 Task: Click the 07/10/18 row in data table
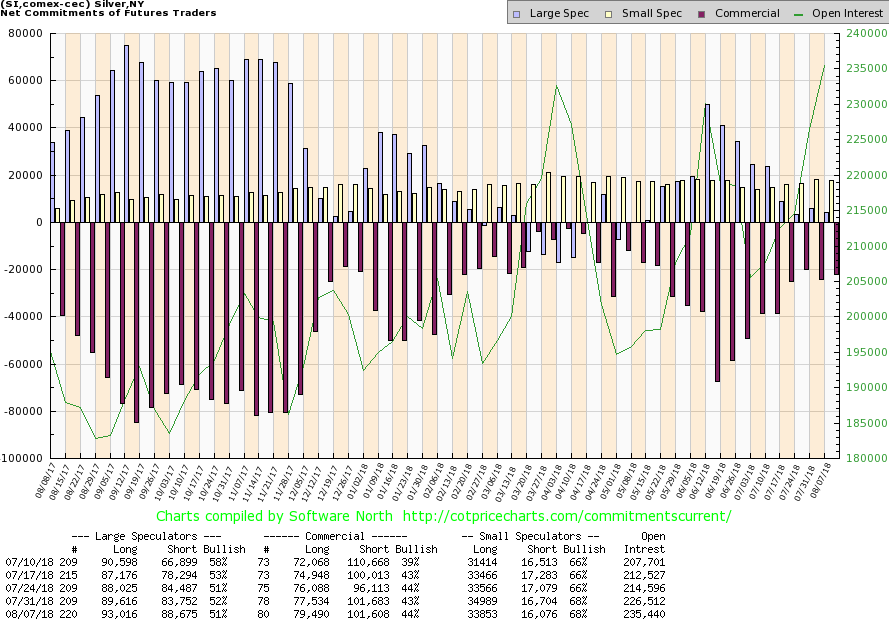26,563
